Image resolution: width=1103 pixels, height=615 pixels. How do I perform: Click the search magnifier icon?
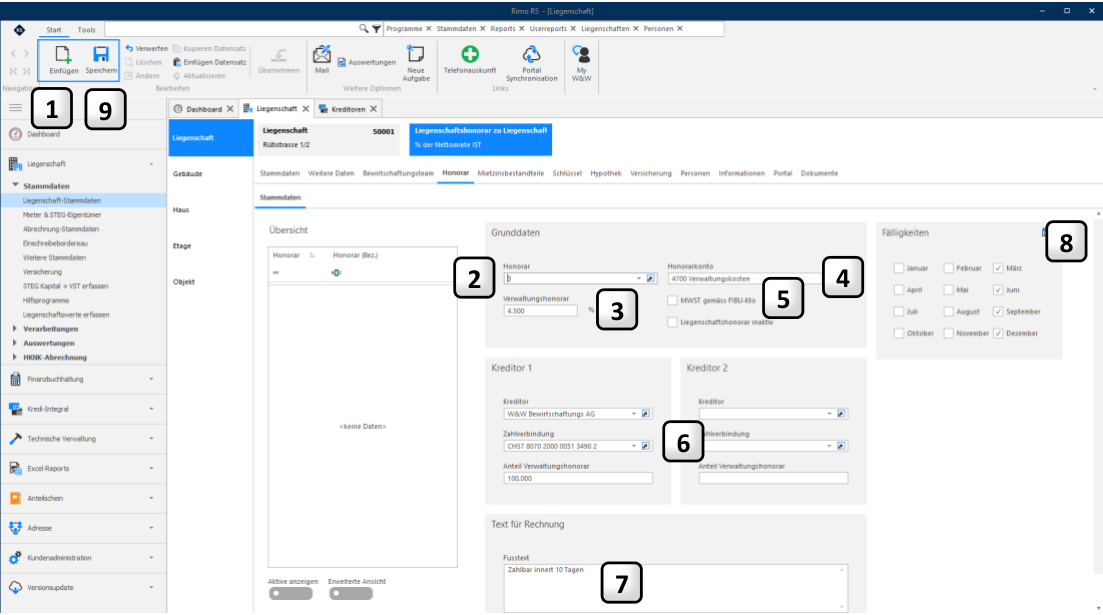pos(364,29)
